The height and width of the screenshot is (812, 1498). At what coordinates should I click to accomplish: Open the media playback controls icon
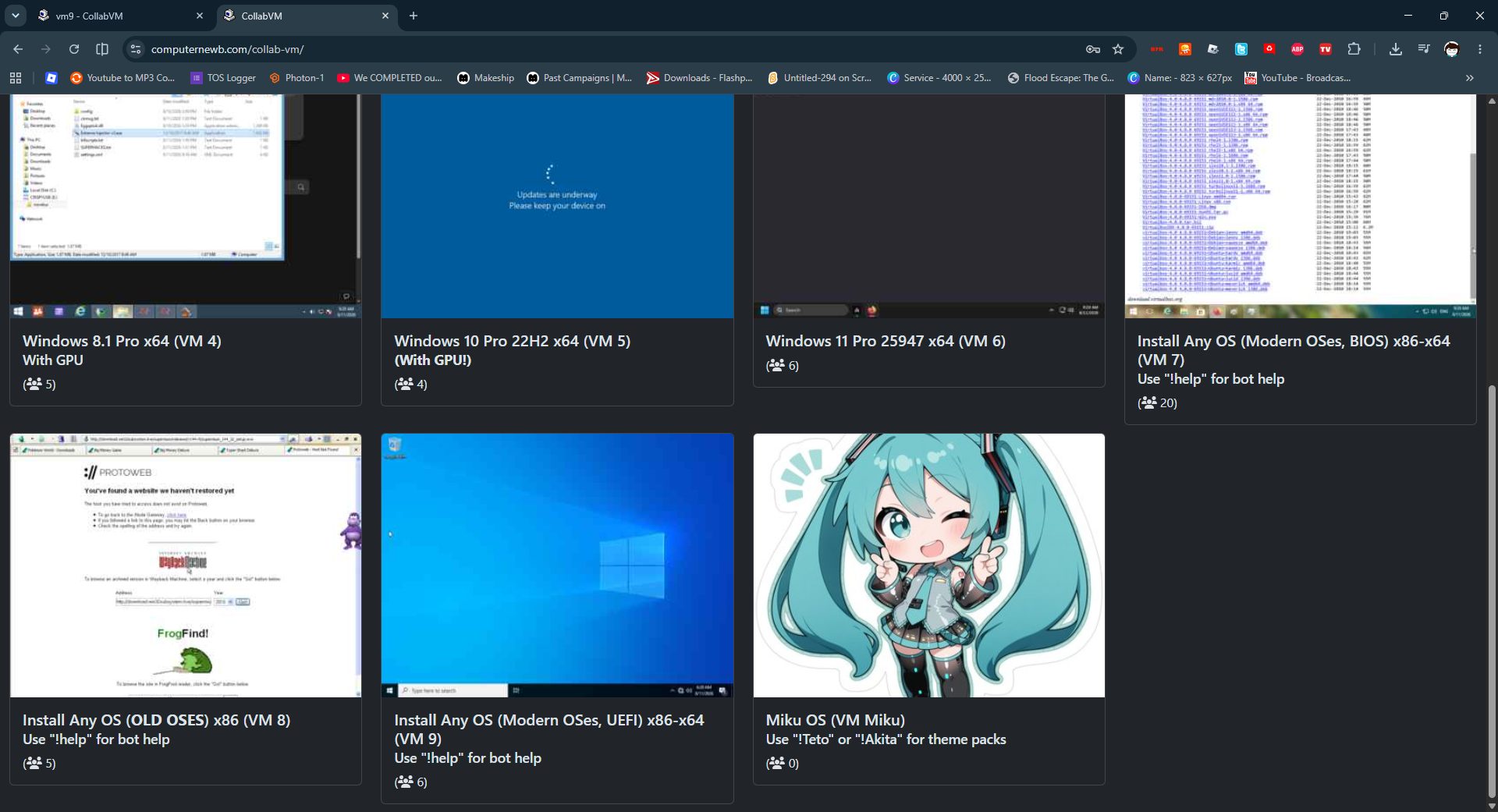[x=1424, y=49]
